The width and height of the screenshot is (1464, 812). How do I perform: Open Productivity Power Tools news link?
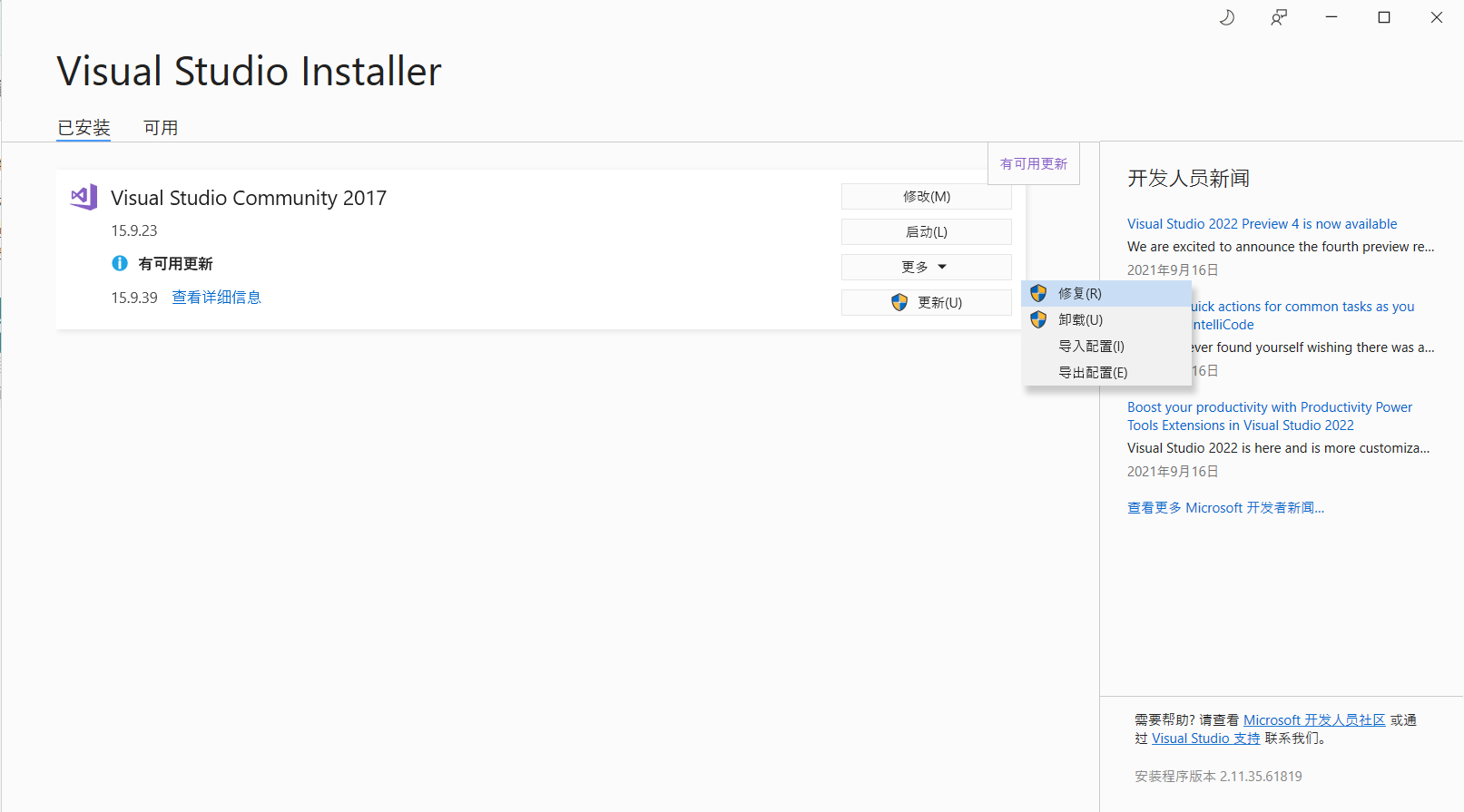[1270, 416]
